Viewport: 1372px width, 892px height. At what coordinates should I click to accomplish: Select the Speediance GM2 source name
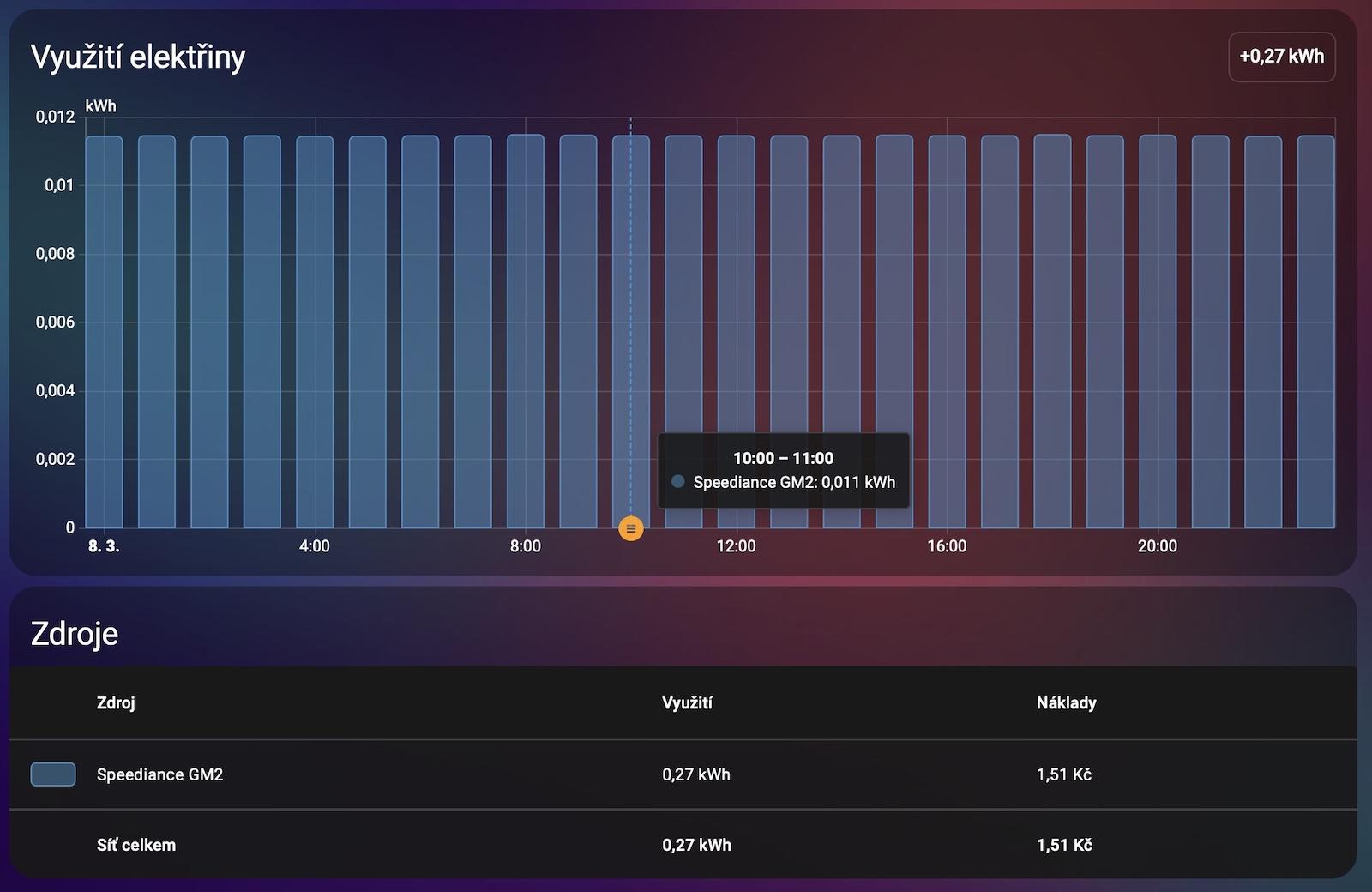159,774
